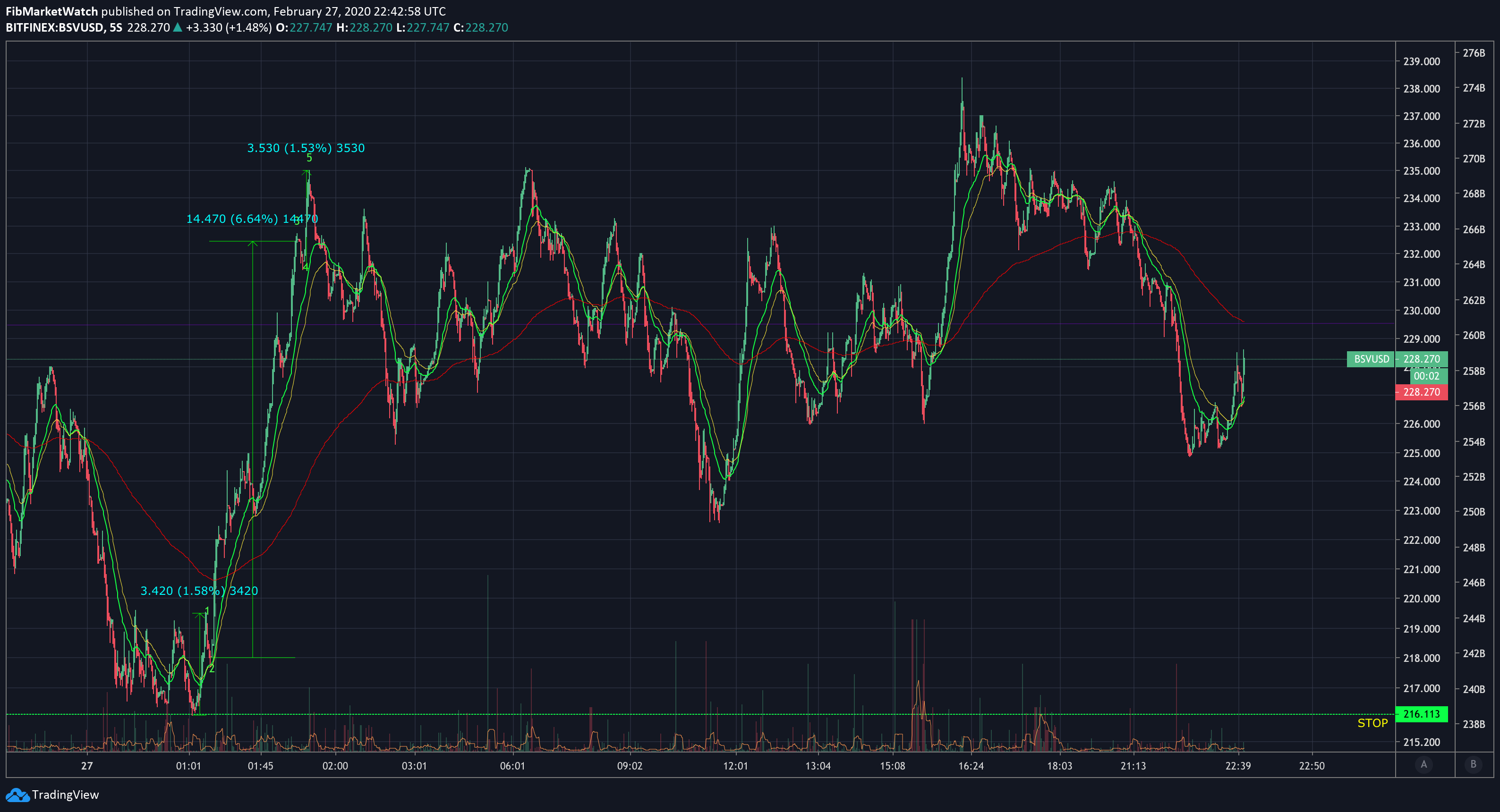Toggle the 'A' auto scale button
Screen dimensions: 1500x812
(1423, 764)
